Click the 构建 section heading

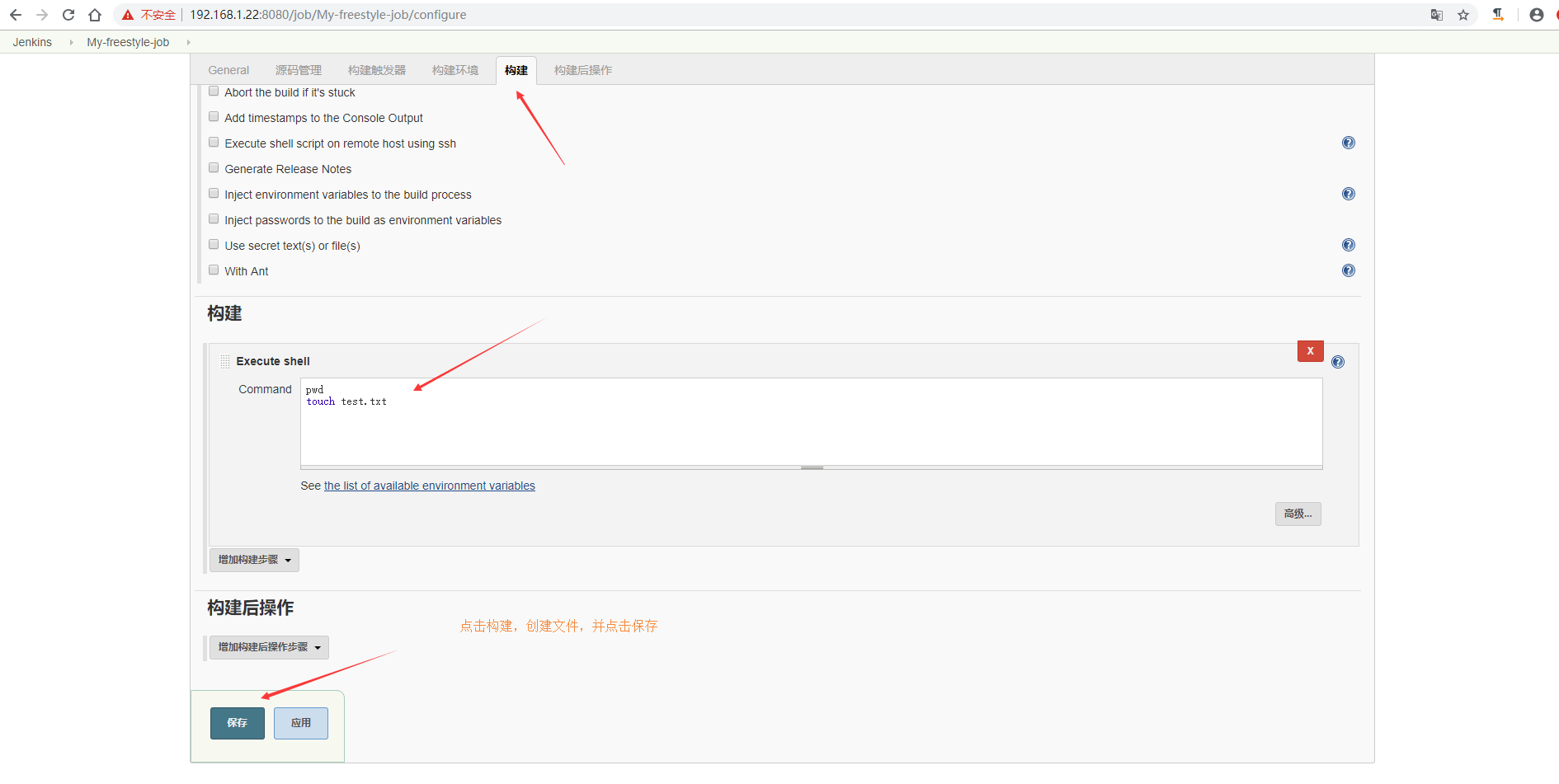point(224,313)
